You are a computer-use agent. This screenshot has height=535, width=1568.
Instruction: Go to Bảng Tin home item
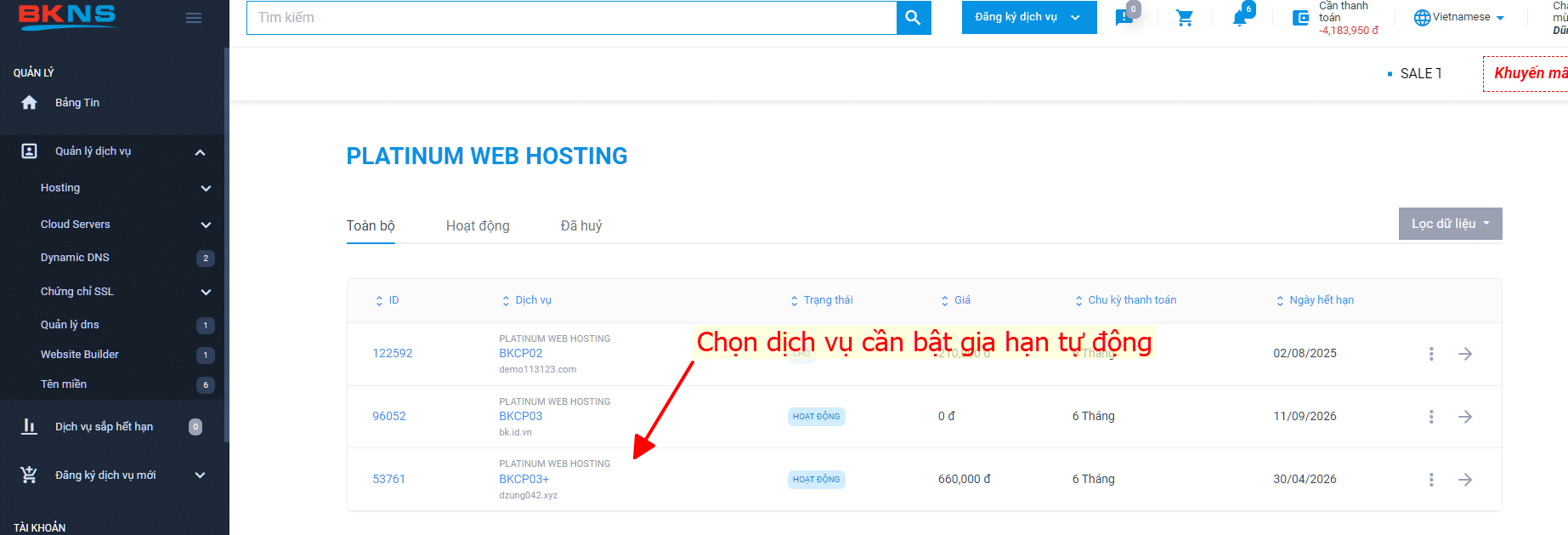point(77,103)
